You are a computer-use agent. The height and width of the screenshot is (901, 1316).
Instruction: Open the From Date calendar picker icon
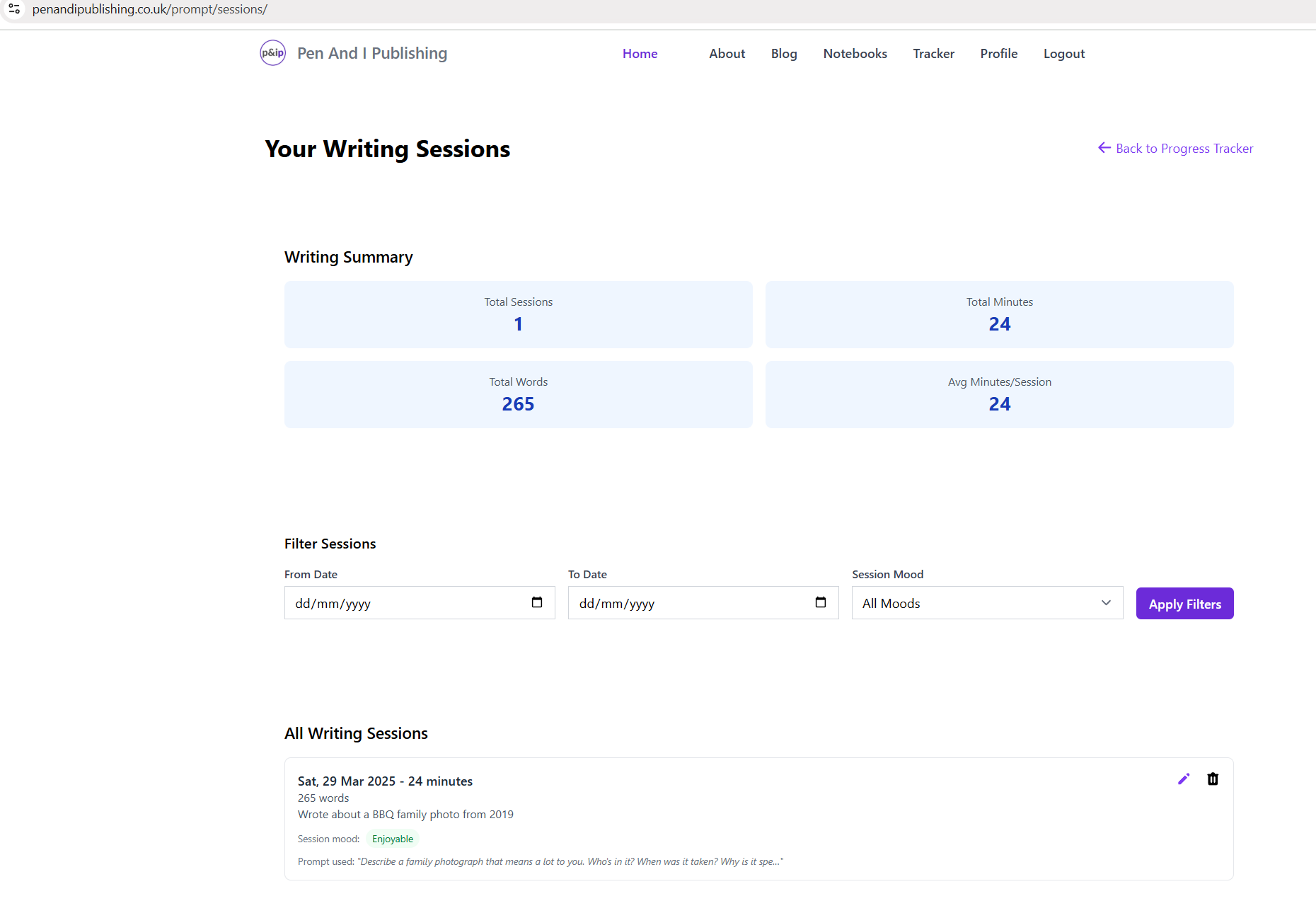click(537, 602)
